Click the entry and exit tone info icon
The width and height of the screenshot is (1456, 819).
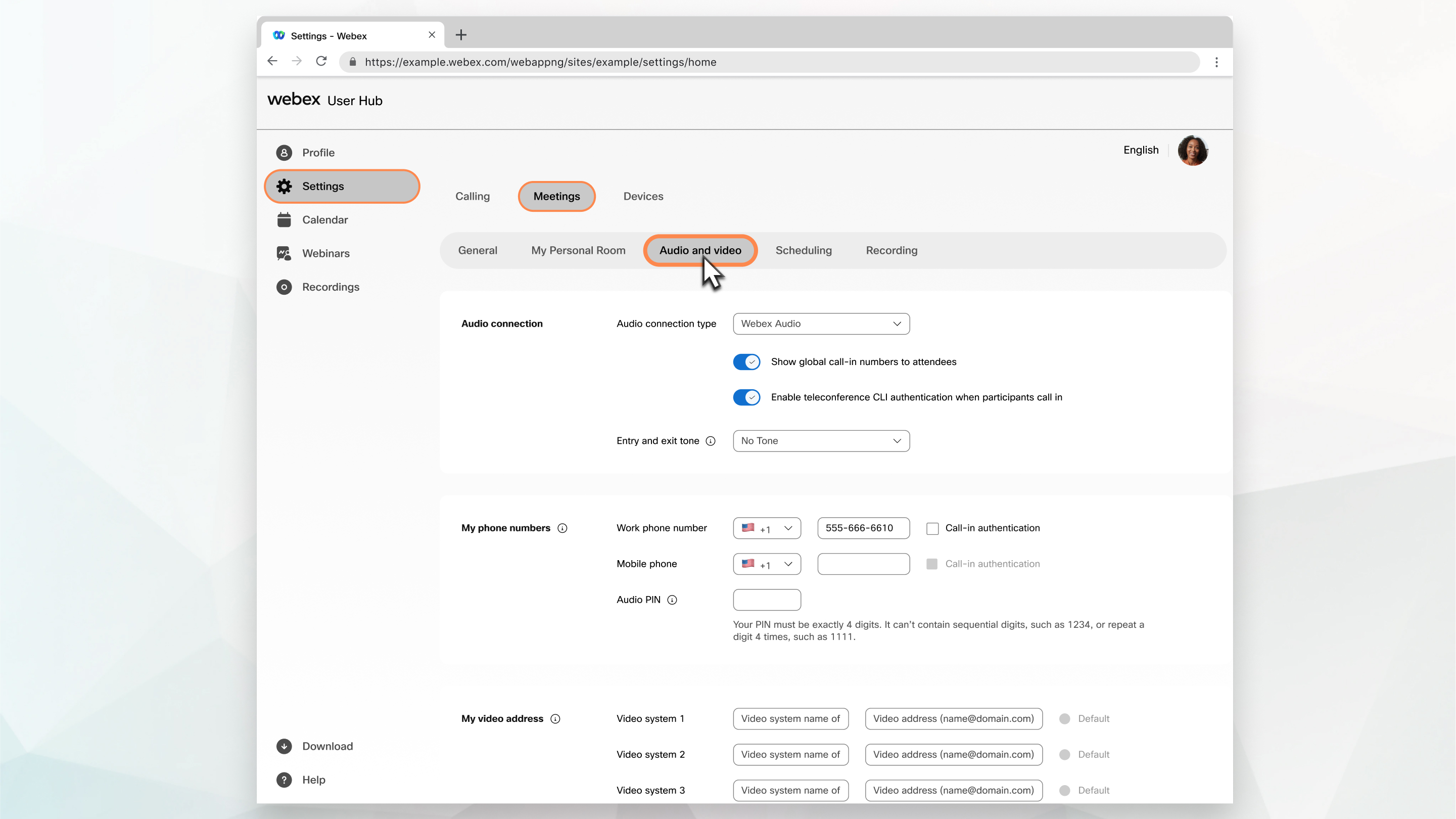click(711, 441)
